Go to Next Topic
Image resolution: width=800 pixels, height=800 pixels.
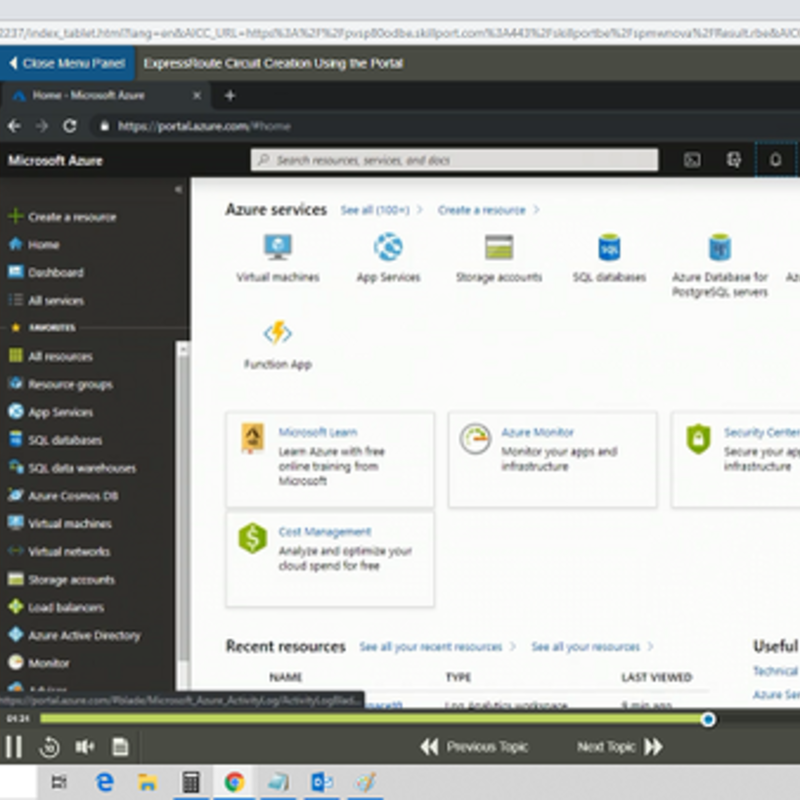click(x=619, y=747)
